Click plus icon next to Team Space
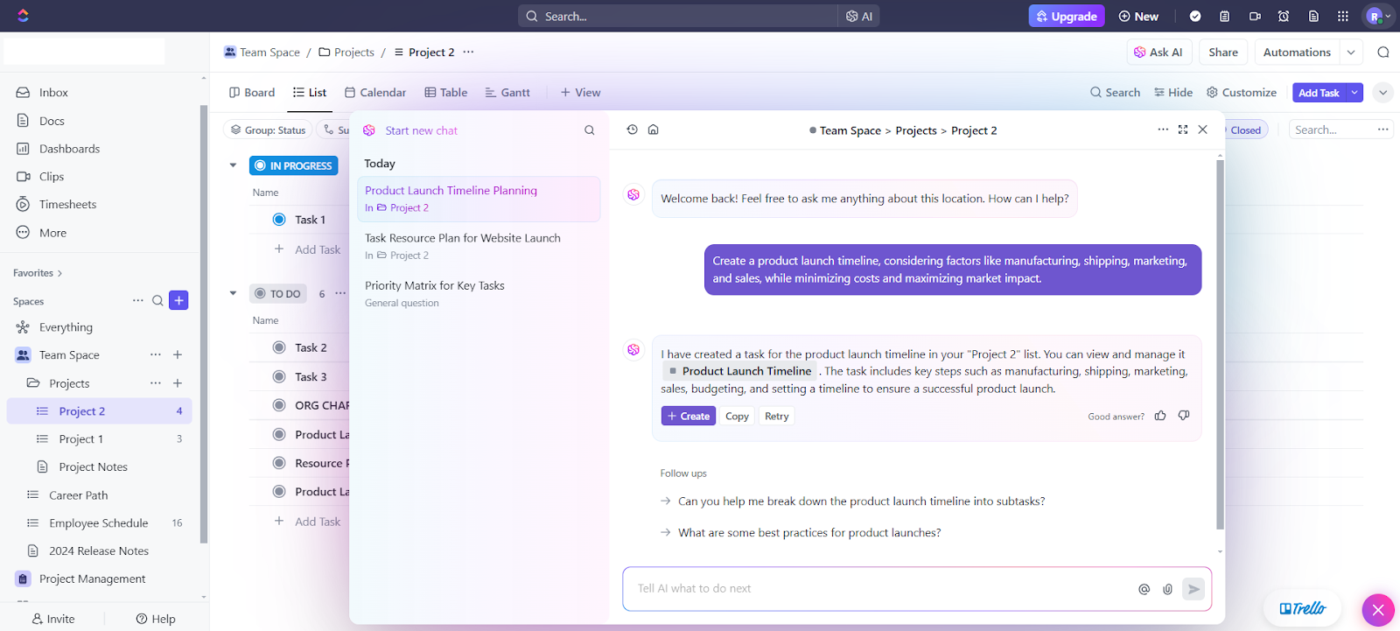Viewport: 1400px width, 631px height. coord(177,355)
